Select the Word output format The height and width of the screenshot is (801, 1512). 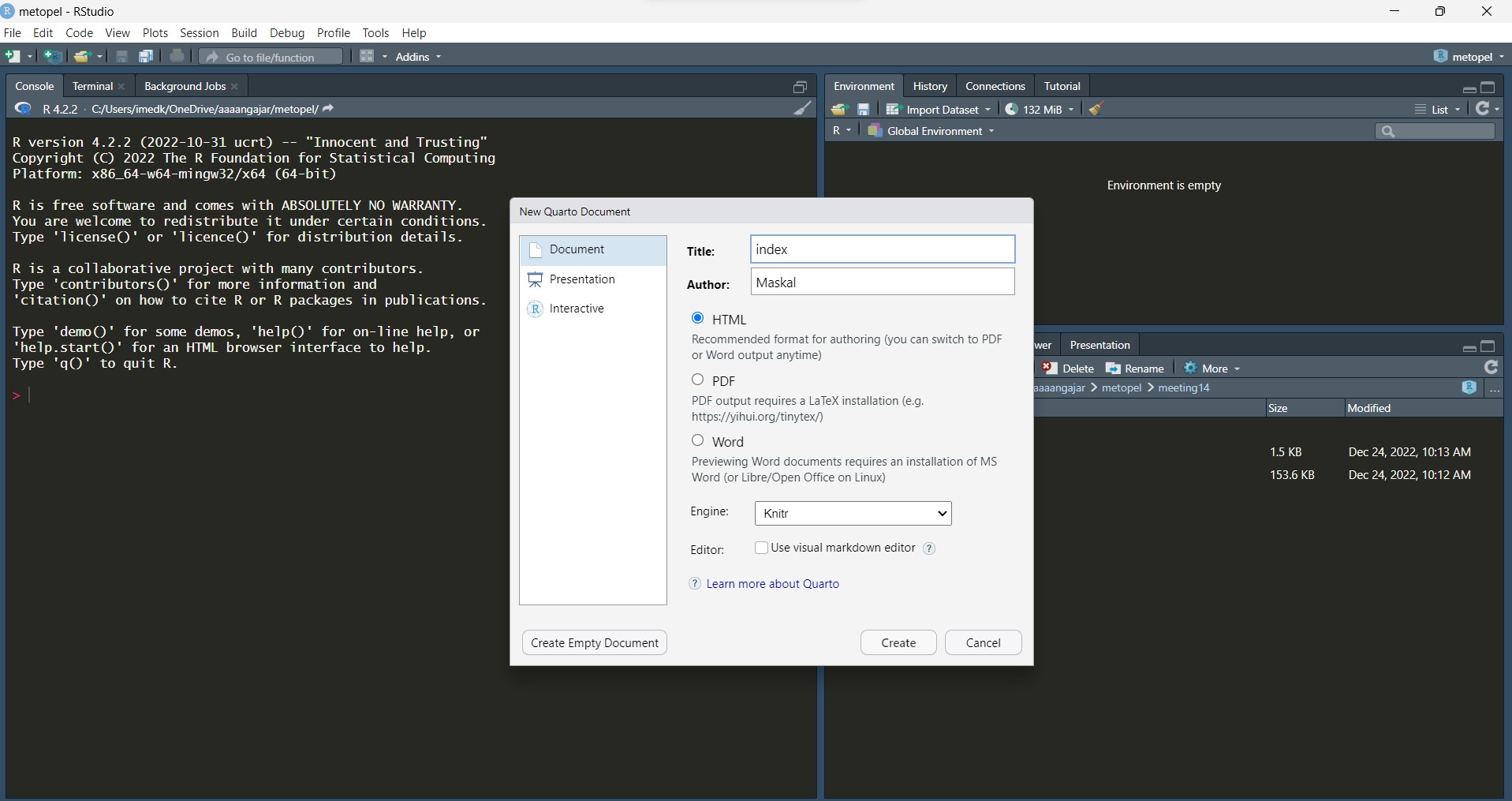point(698,440)
